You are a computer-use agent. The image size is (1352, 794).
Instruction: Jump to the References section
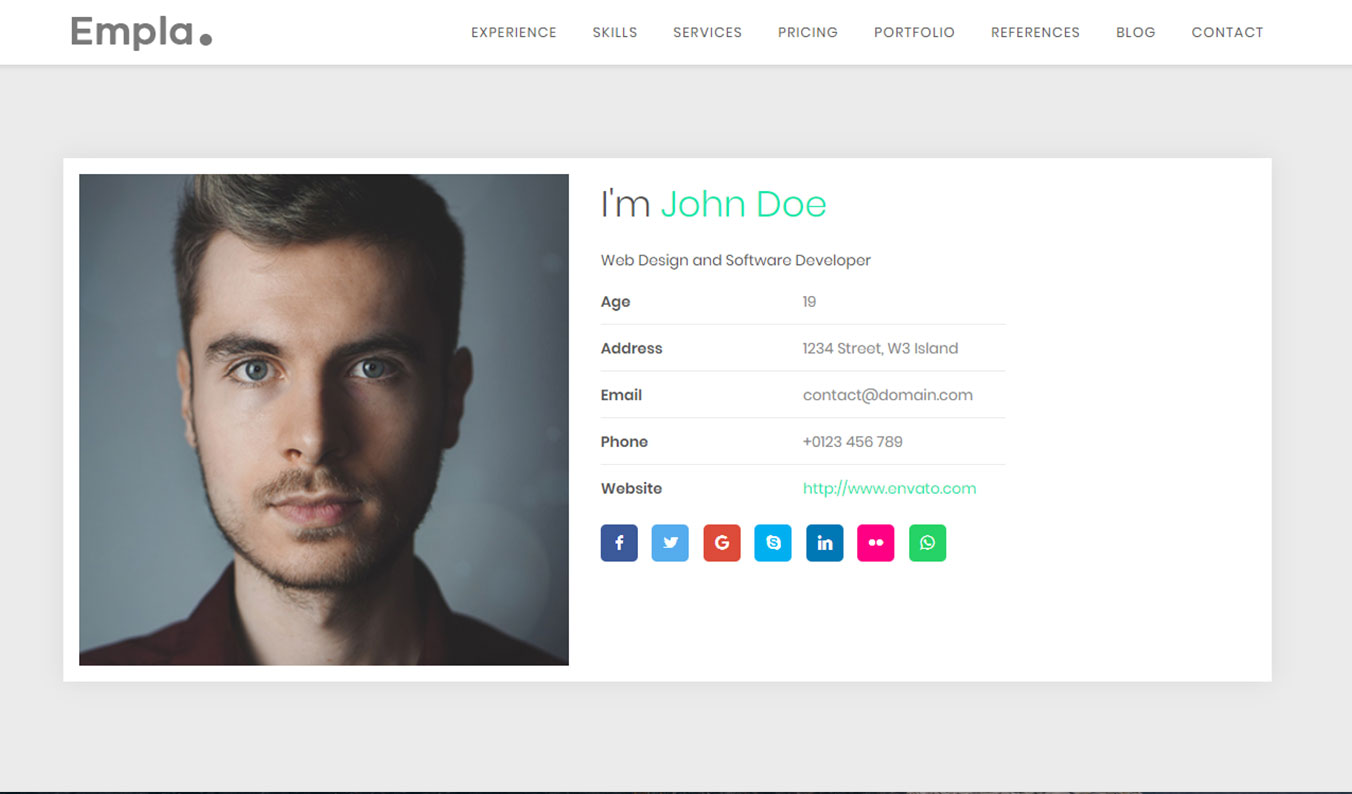point(1035,33)
